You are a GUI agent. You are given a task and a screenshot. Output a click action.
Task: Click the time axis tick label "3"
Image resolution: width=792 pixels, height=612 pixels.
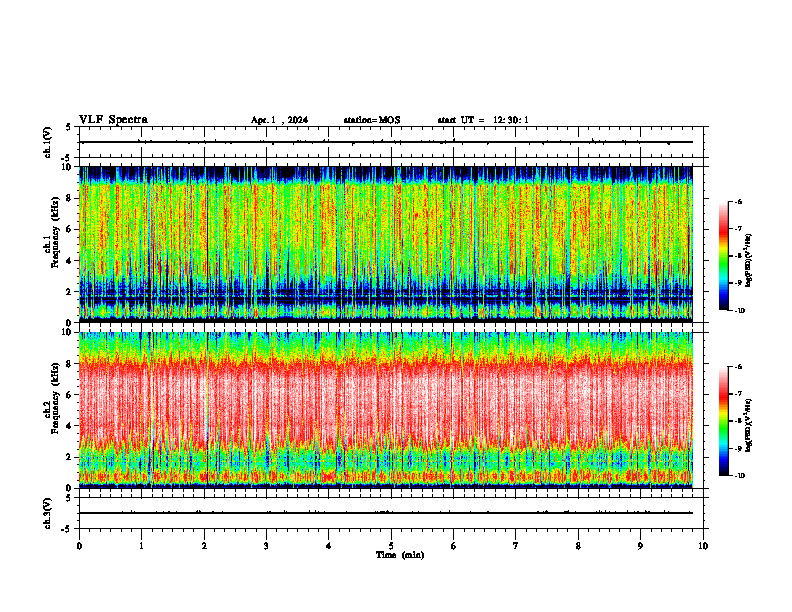pos(266,546)
